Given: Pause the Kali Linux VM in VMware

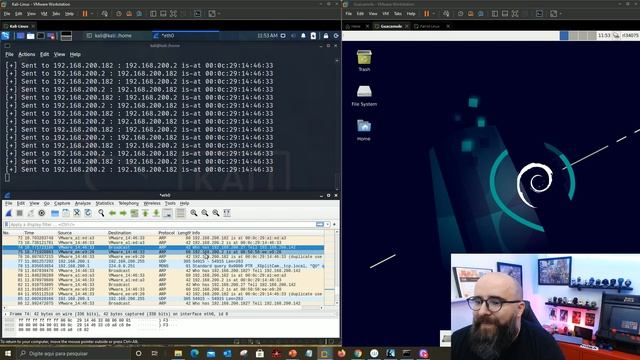Looking at the screenshot, I should [x=85, y=13].
